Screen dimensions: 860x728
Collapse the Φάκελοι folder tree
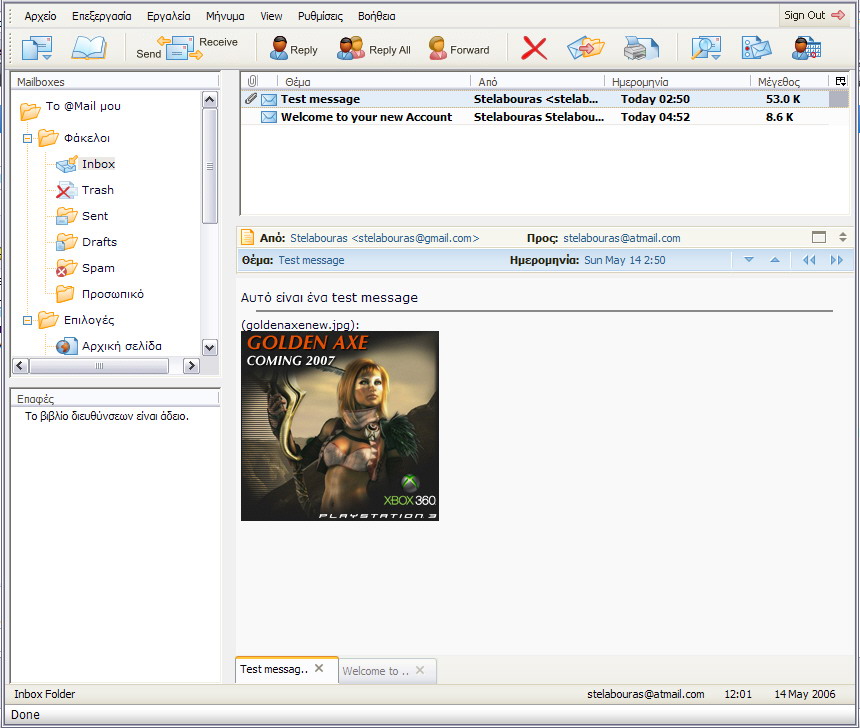coord(28,139)
